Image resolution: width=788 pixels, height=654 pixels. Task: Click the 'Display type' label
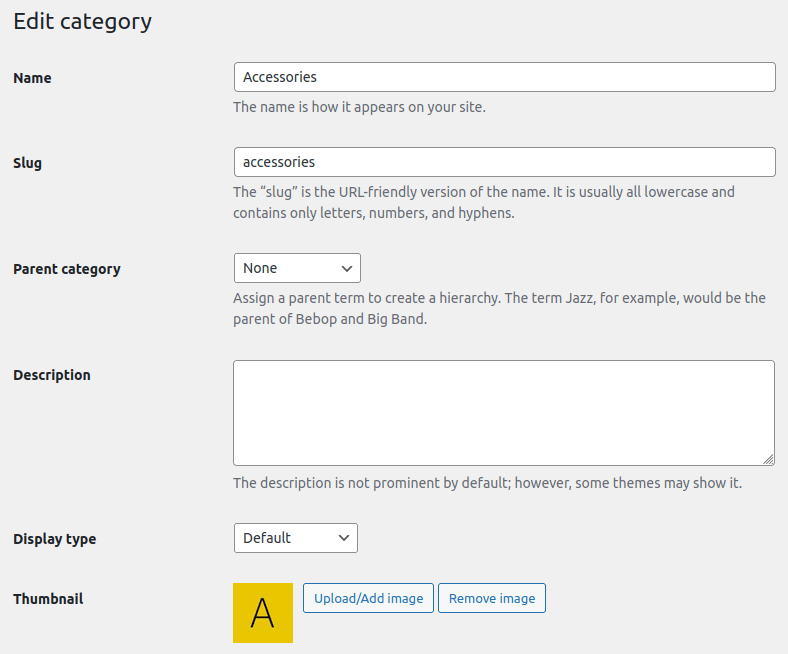point(55,539)
